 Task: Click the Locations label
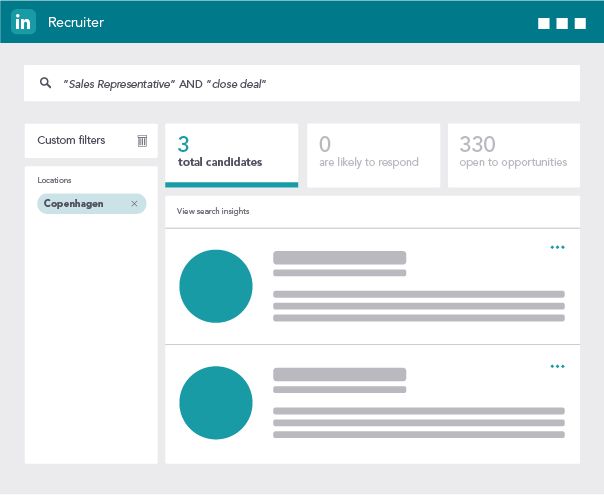click(x=54, y=180)
